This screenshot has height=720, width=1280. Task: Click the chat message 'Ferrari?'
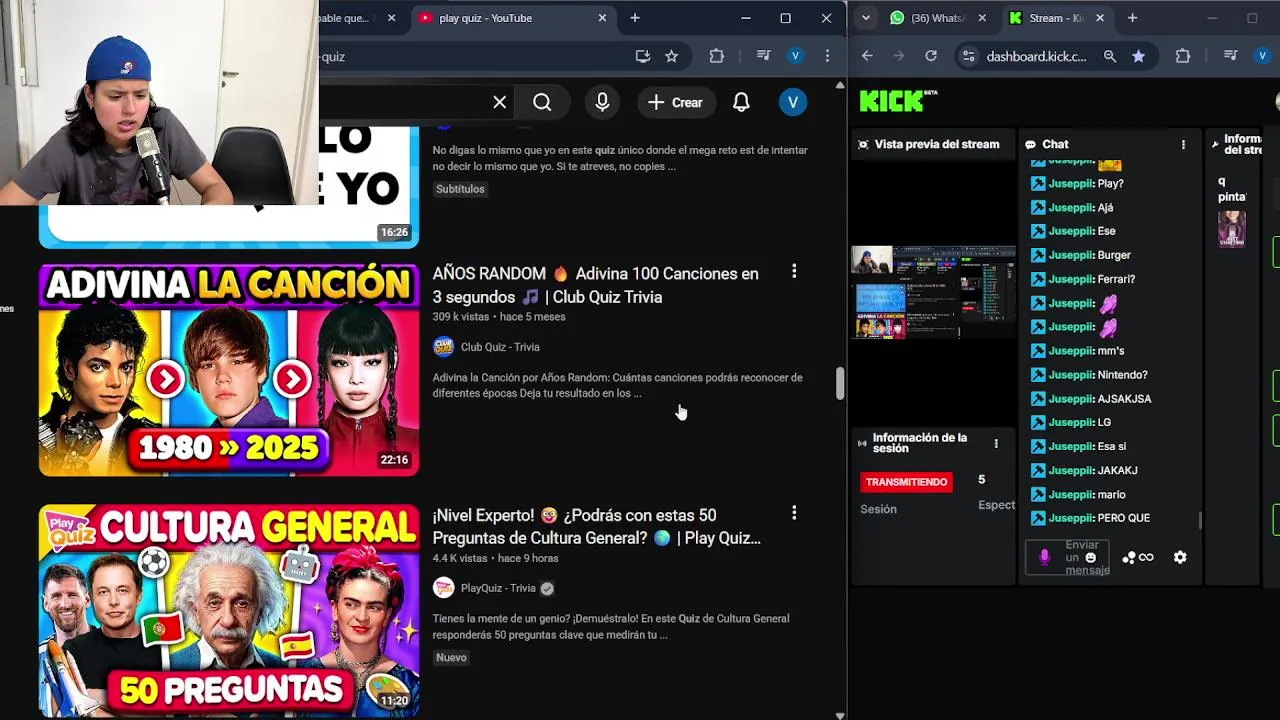[x=1116, y=279]
